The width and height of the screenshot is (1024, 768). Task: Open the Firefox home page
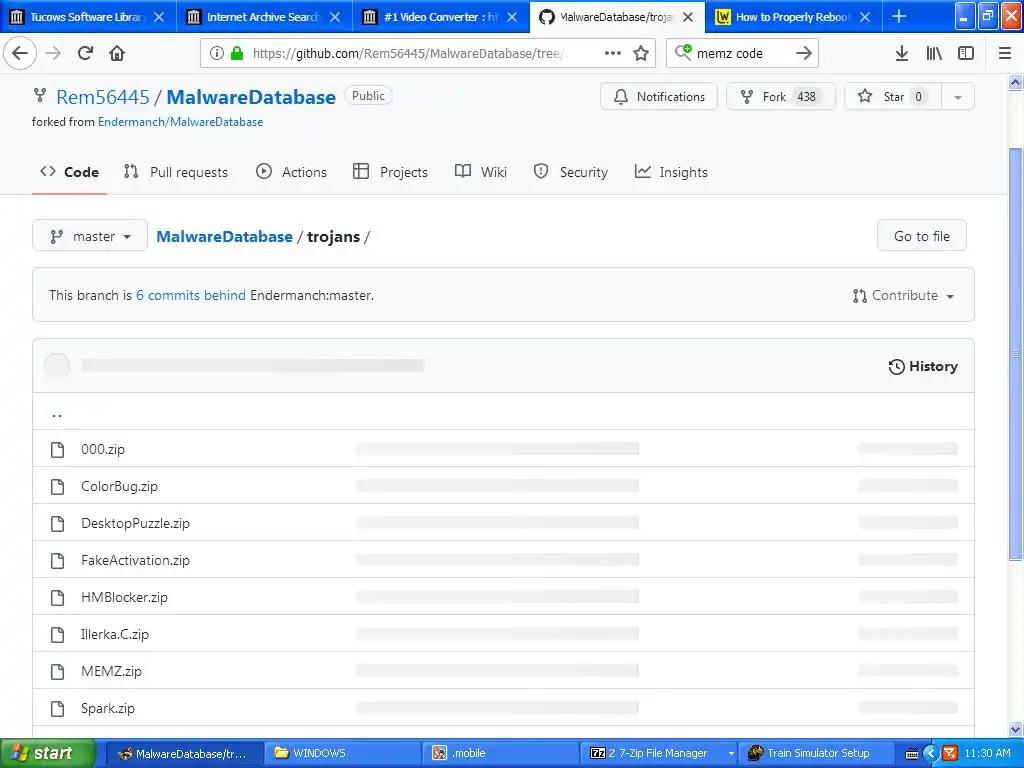[117, 53]
